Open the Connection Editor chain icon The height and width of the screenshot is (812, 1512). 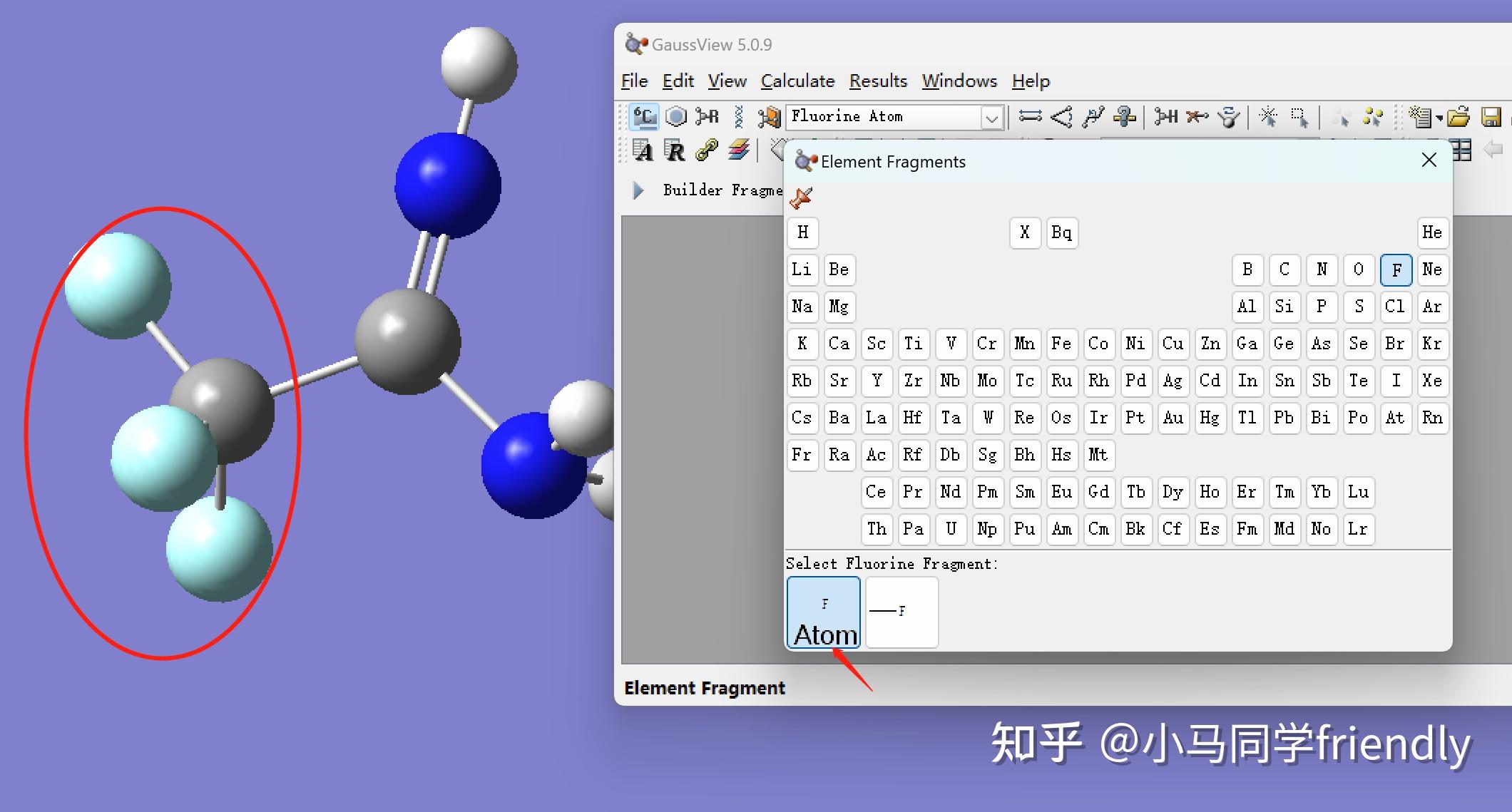(x=707, y=150)
